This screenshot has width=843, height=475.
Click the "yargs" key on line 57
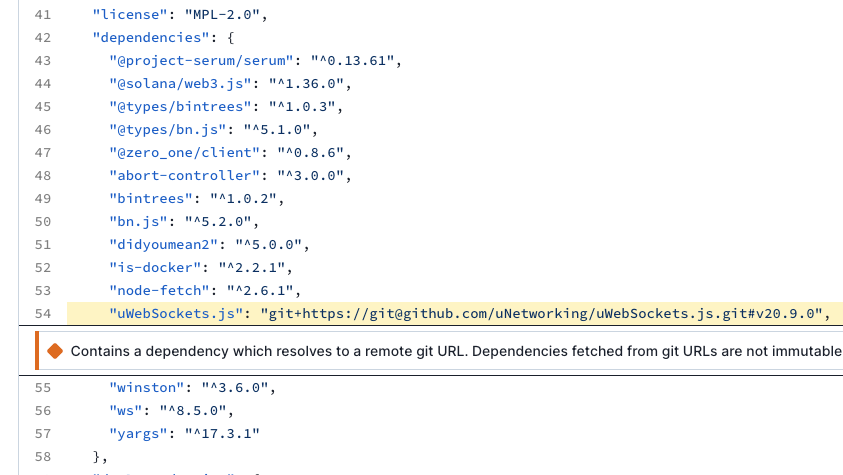click(139, 435)
